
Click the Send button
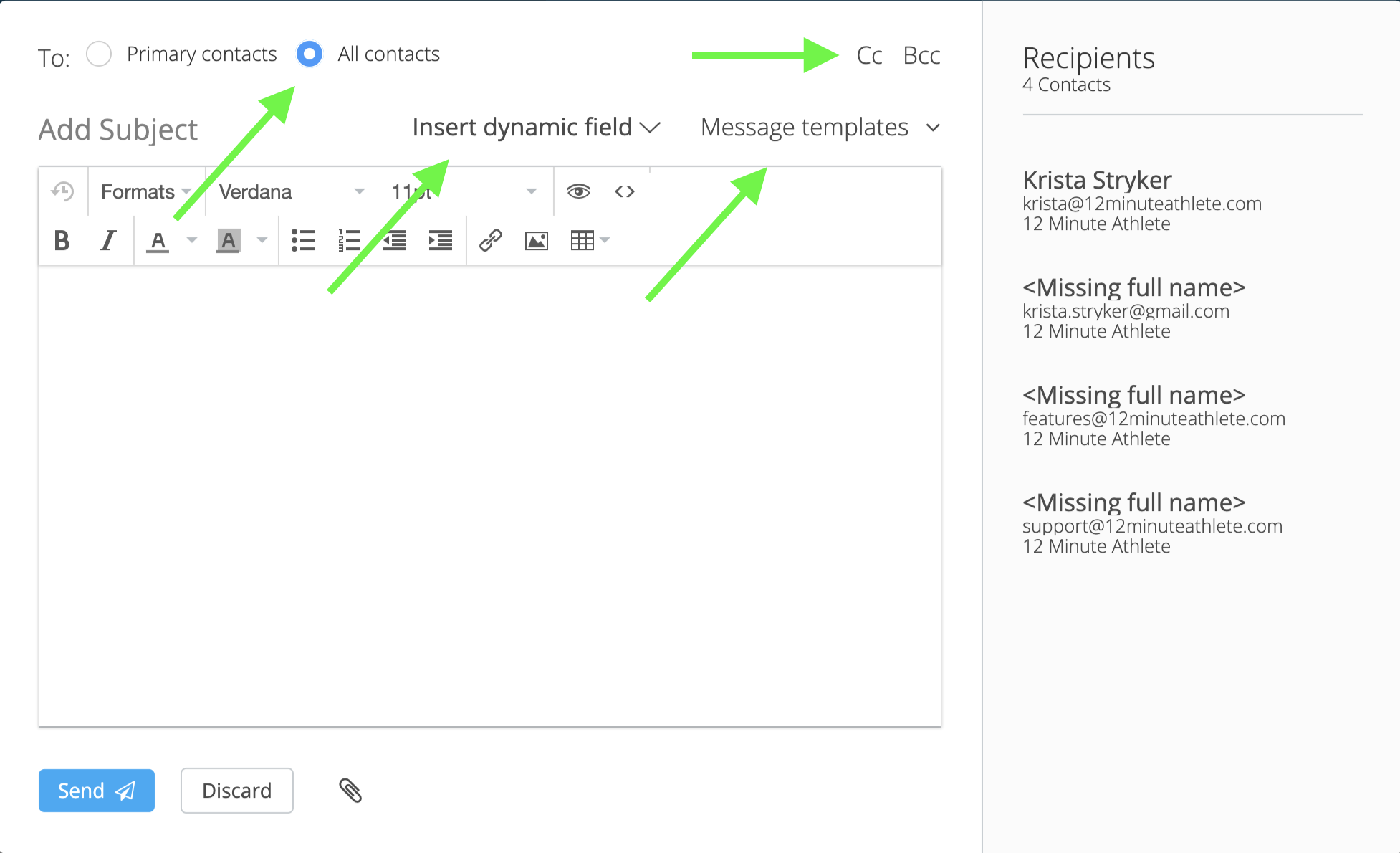(x=96, y=791)
